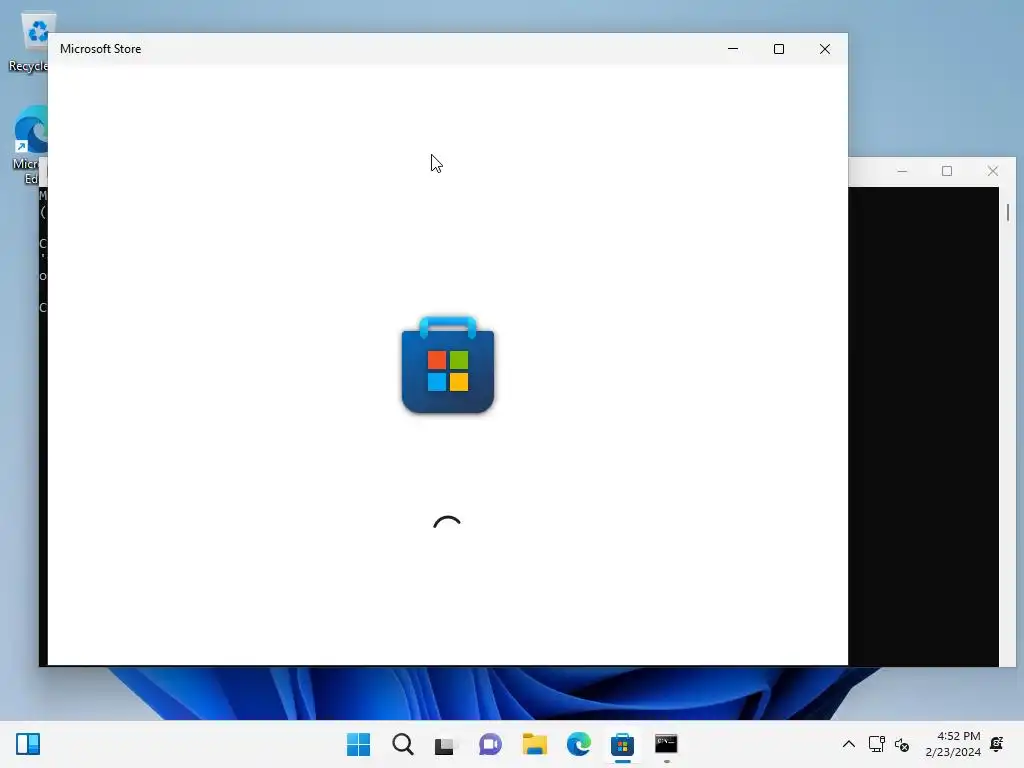Open taskbar Search
Screen dimensions: 1024x768
(402, 744)
